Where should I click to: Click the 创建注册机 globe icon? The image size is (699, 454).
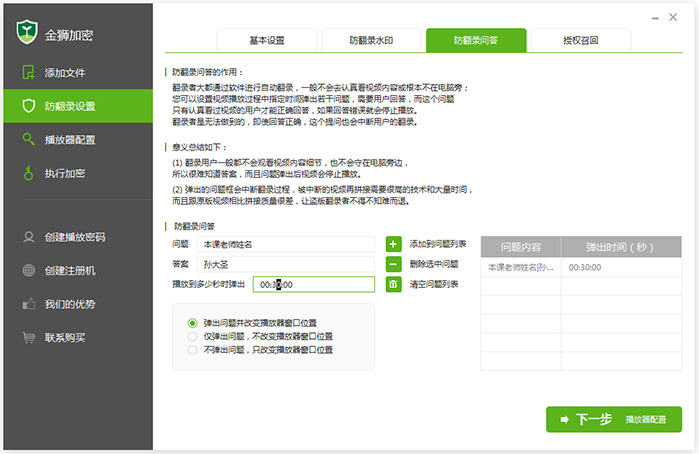click(x=29, y=270)
